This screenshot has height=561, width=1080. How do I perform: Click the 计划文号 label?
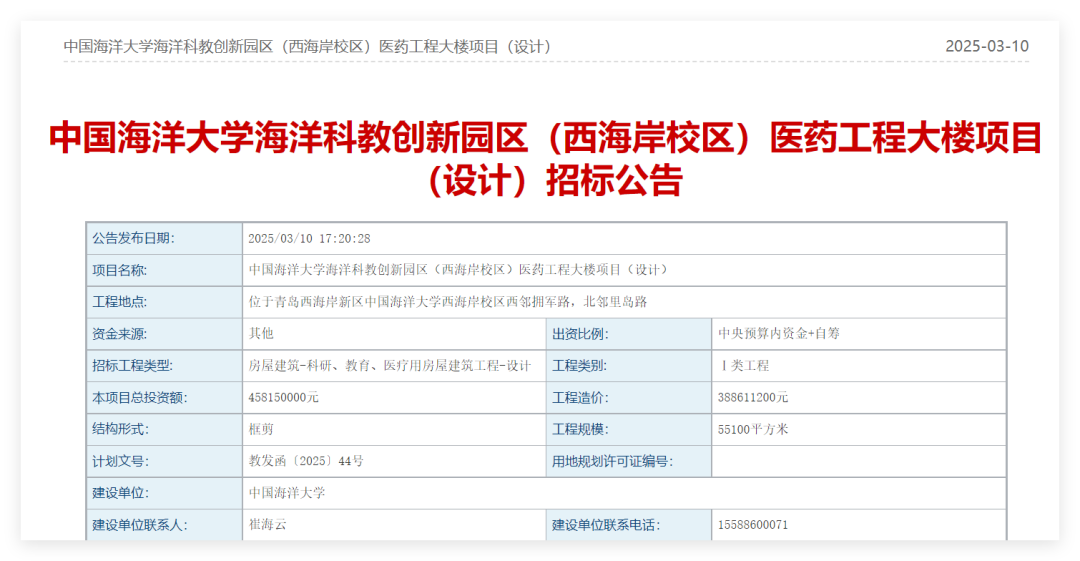point(120,461)
